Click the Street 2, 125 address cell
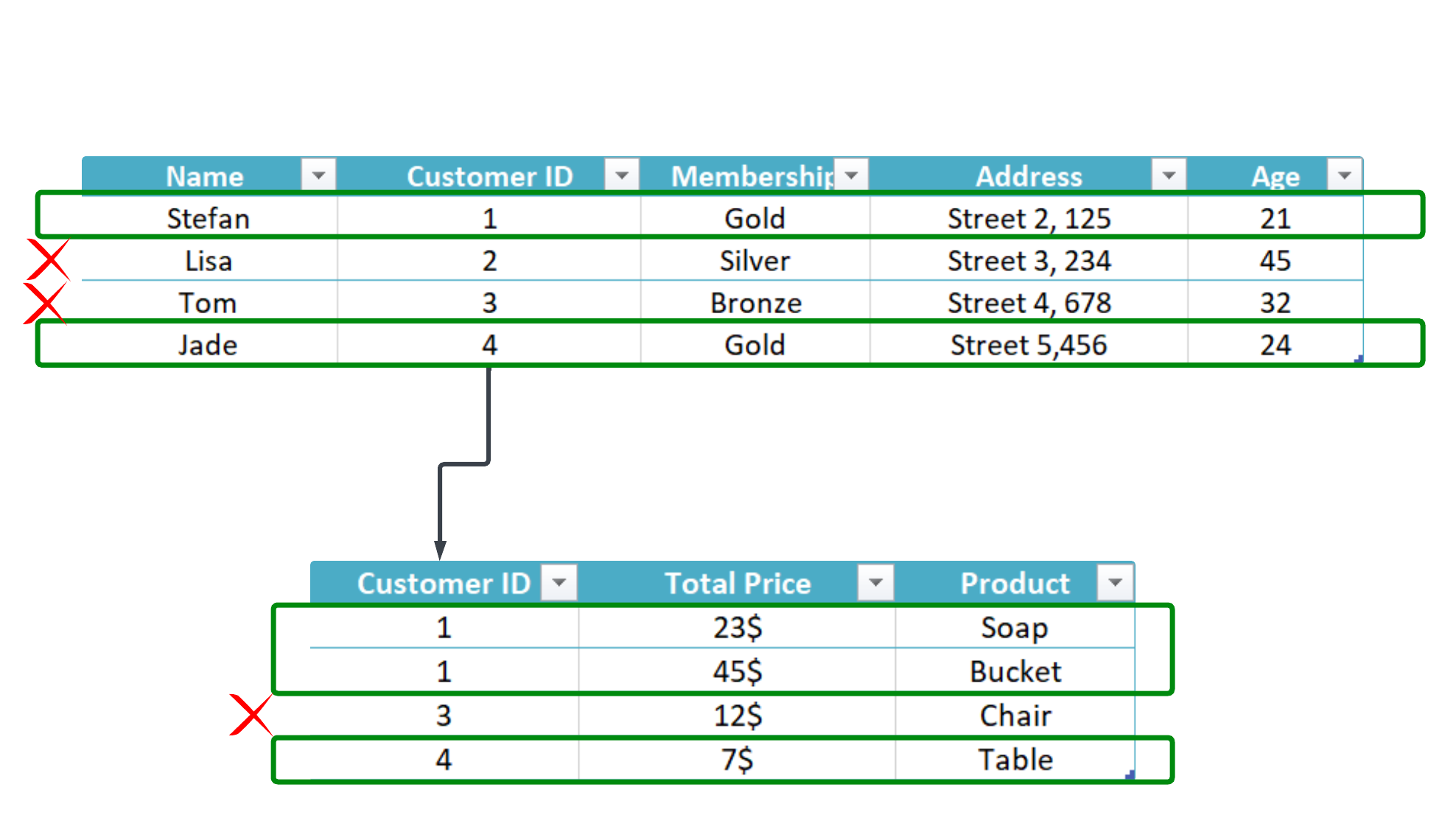 coord(1029,218)
